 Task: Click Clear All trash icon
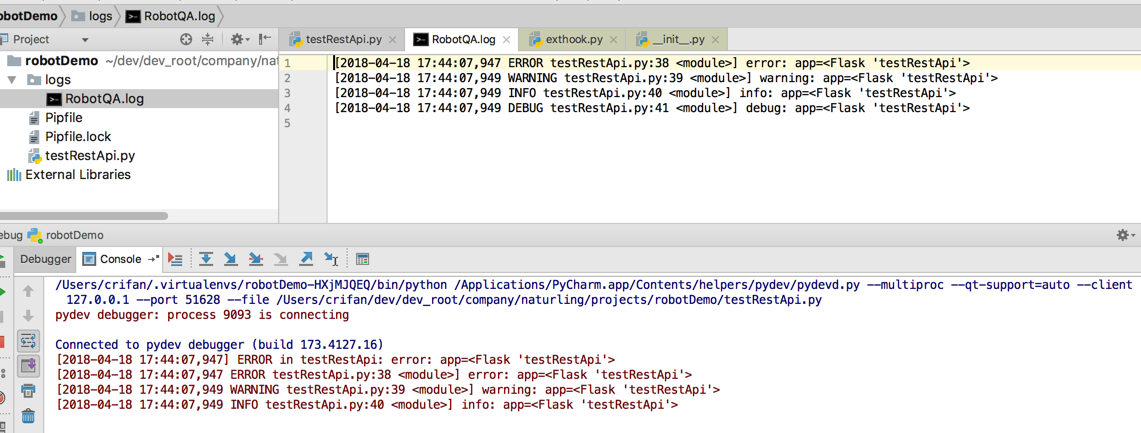coord(28,416)
